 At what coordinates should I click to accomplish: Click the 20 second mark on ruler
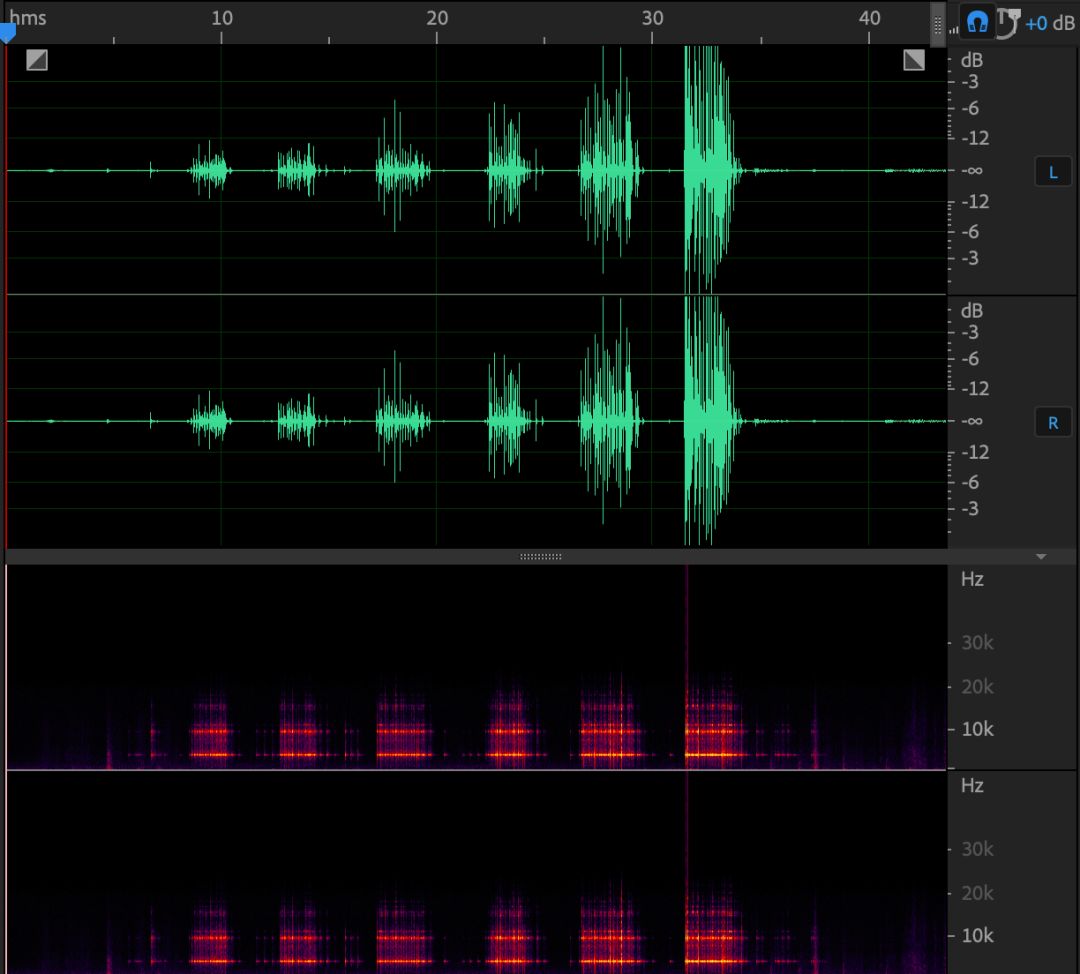click(x=437, y=18)
